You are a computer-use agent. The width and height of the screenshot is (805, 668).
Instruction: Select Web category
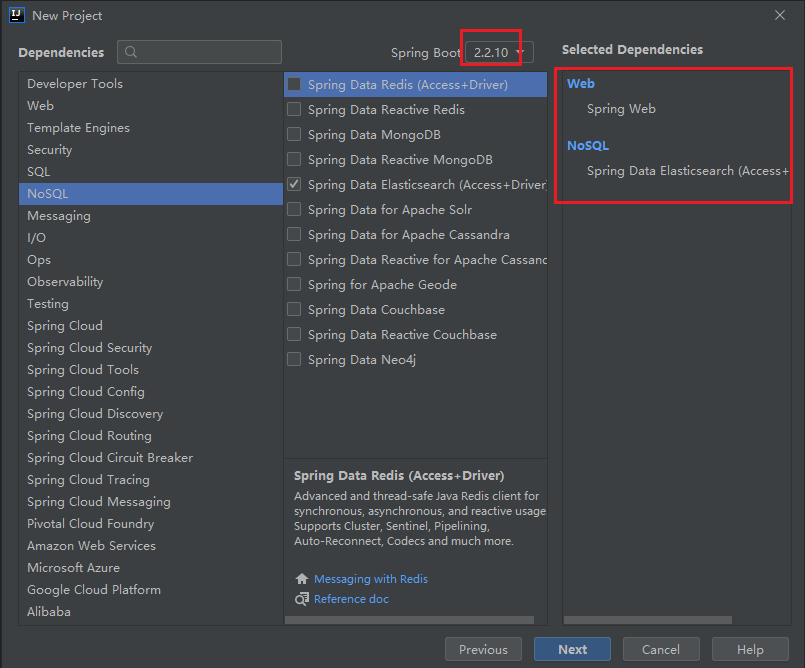click(151, 106)
